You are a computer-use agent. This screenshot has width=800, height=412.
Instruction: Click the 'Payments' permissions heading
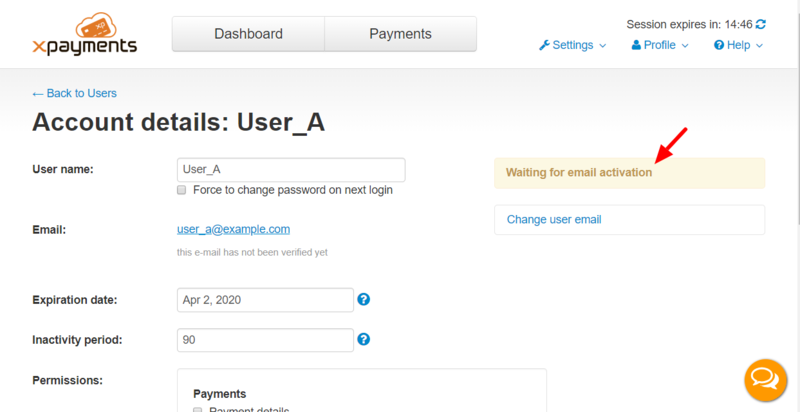[220, 394]
